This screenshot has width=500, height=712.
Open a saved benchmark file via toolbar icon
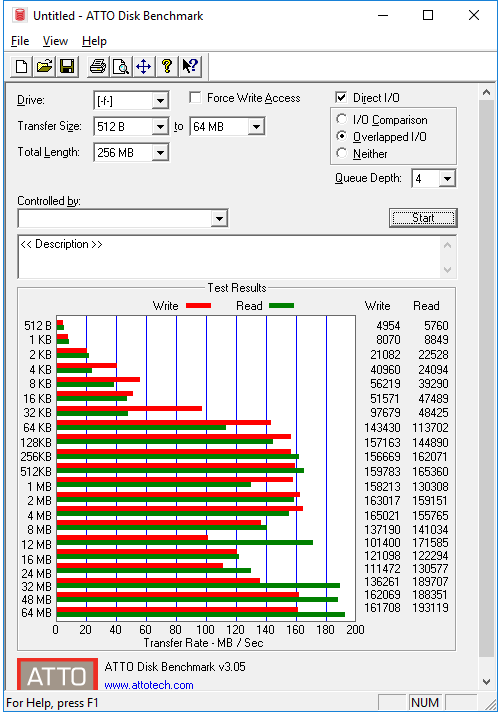44,67
